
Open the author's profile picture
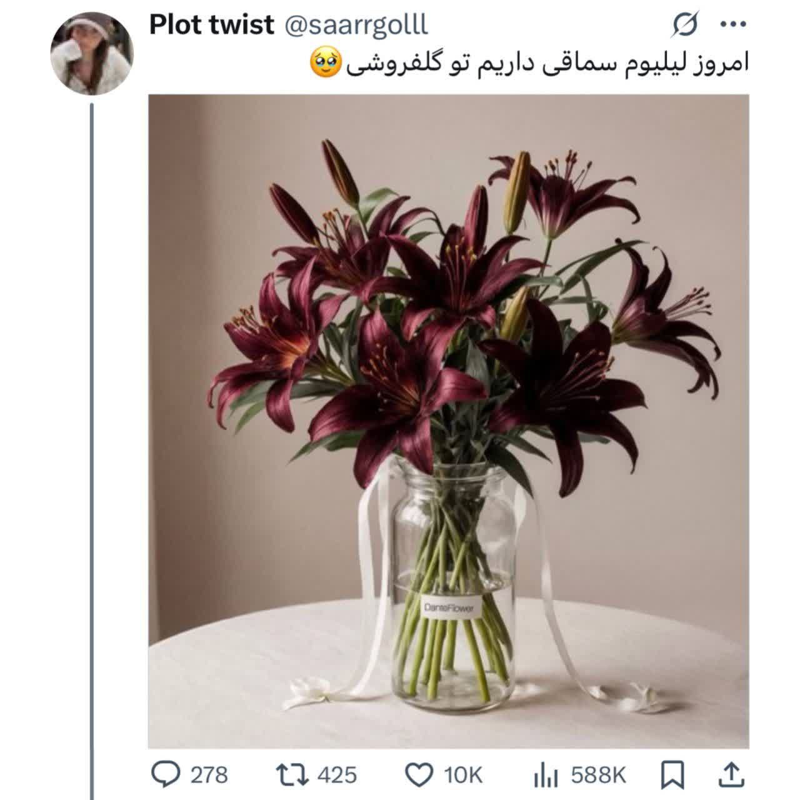tap(91, 53)
